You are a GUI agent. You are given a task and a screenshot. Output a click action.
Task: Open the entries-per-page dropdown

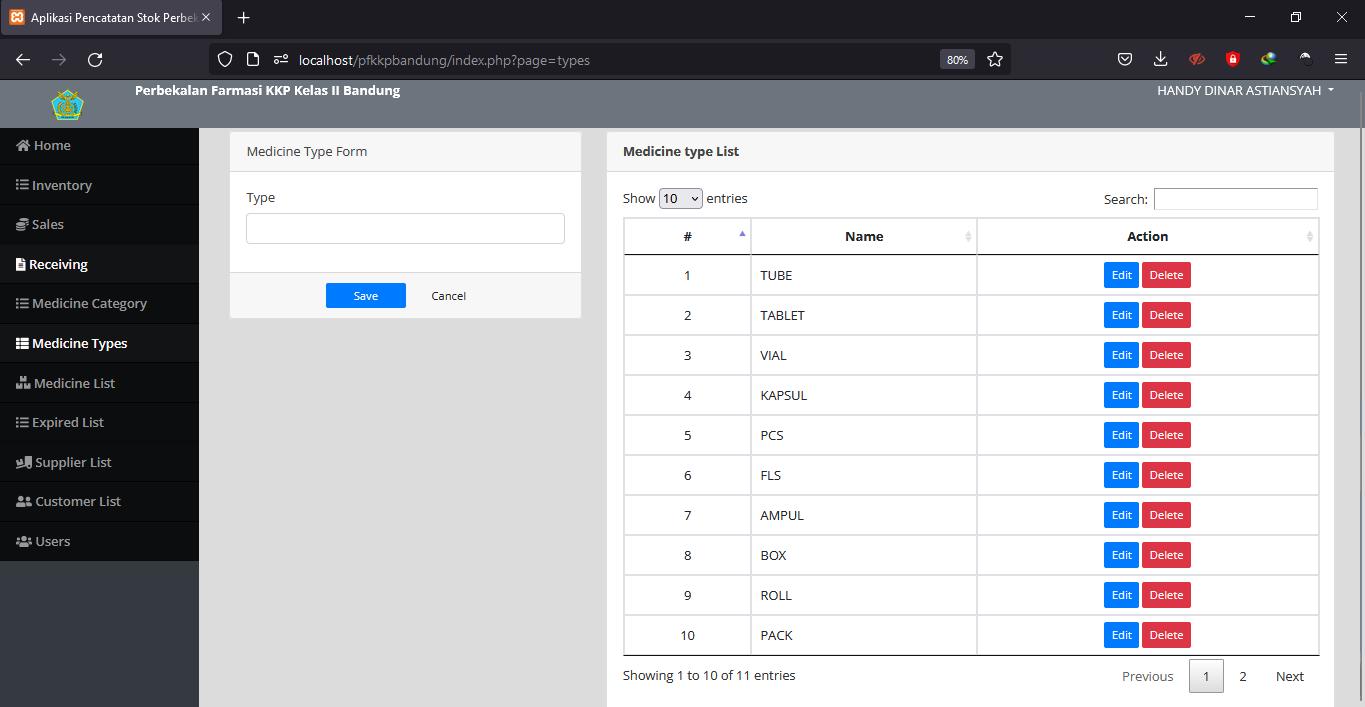pyautogui.click(x=681, y=199)
